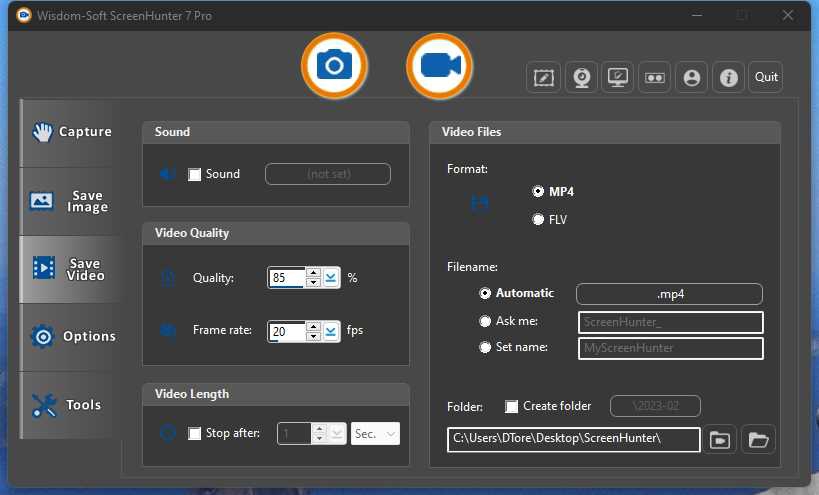This screenshot has height=495, width=819.
Task: Increase Stop after with the up arrow
Action: click(319, 429)
